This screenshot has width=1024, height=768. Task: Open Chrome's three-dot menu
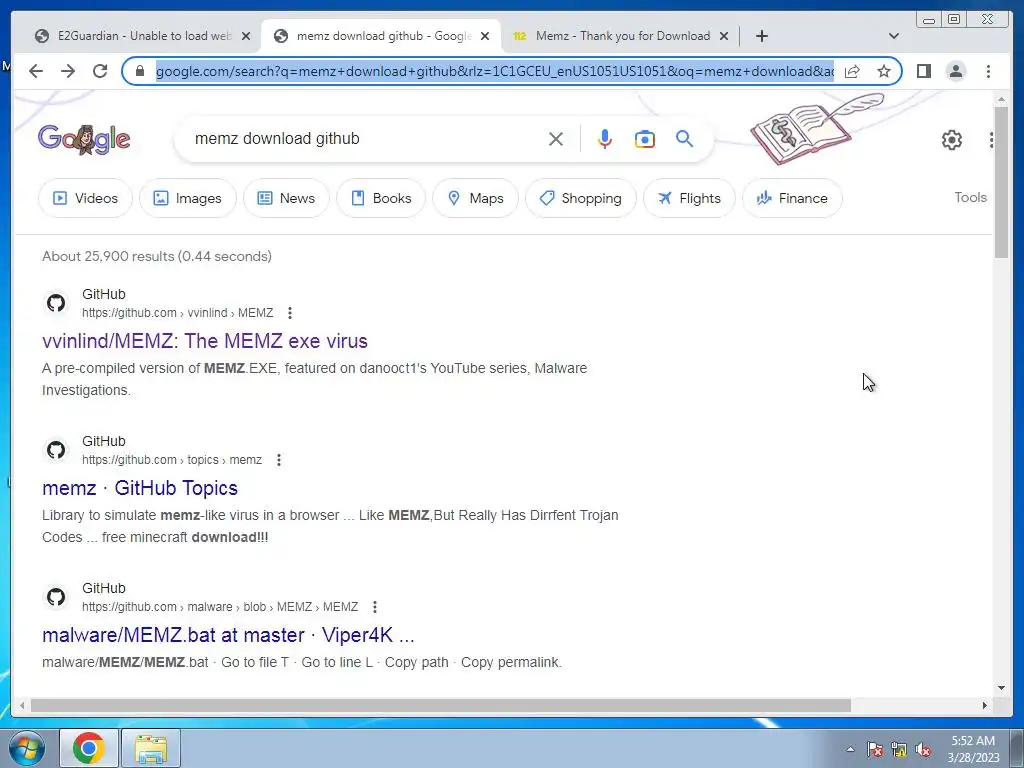[x=988, y=71]
